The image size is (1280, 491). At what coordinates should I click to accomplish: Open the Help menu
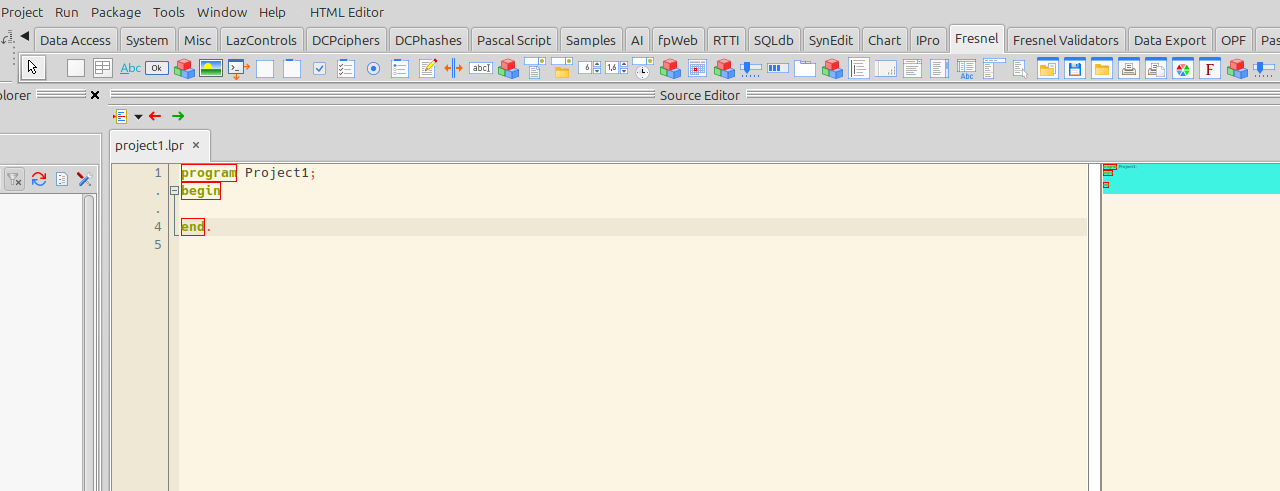pyautogui.click(x=272, y=12)
